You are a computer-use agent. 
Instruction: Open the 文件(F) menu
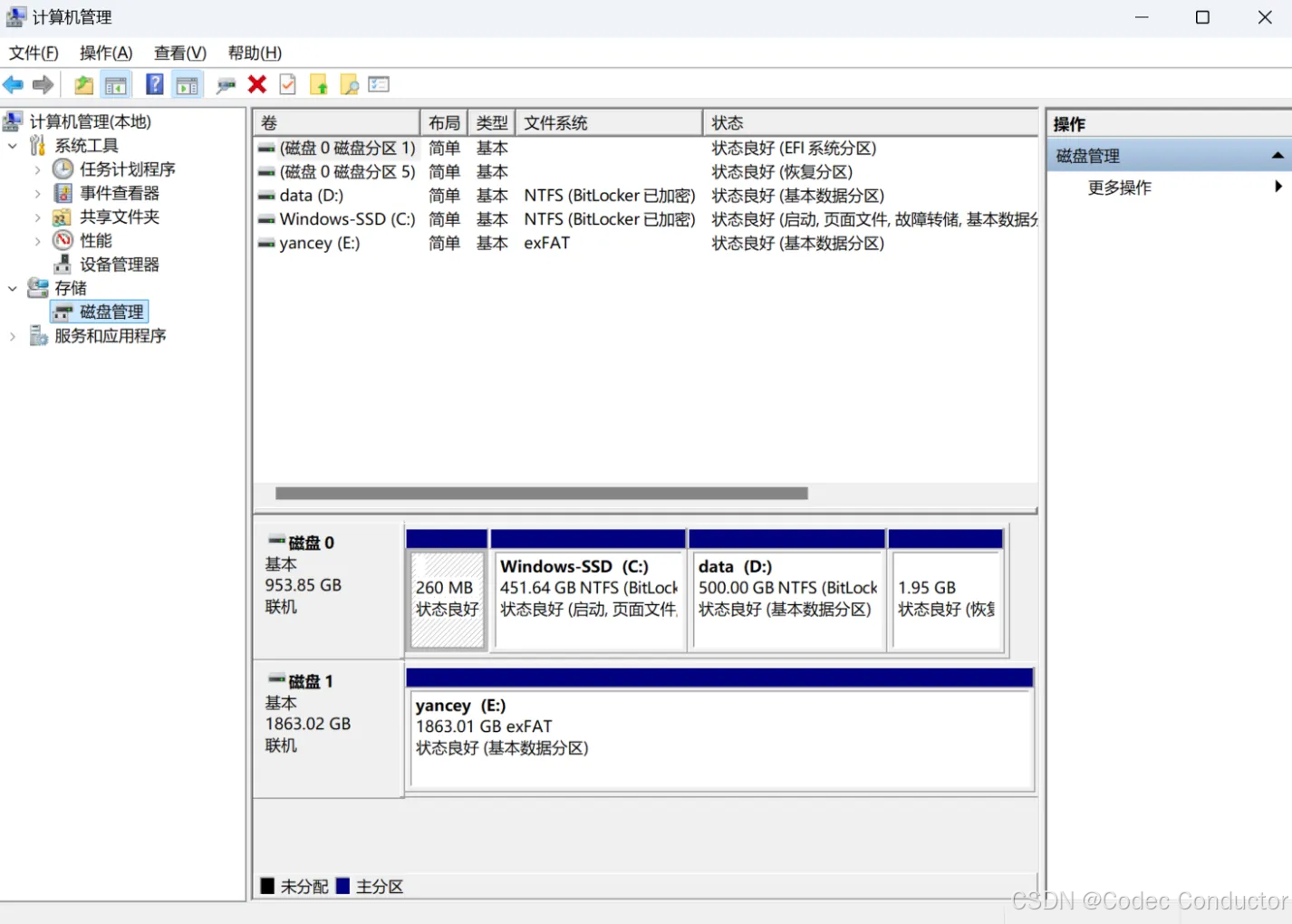34,53
